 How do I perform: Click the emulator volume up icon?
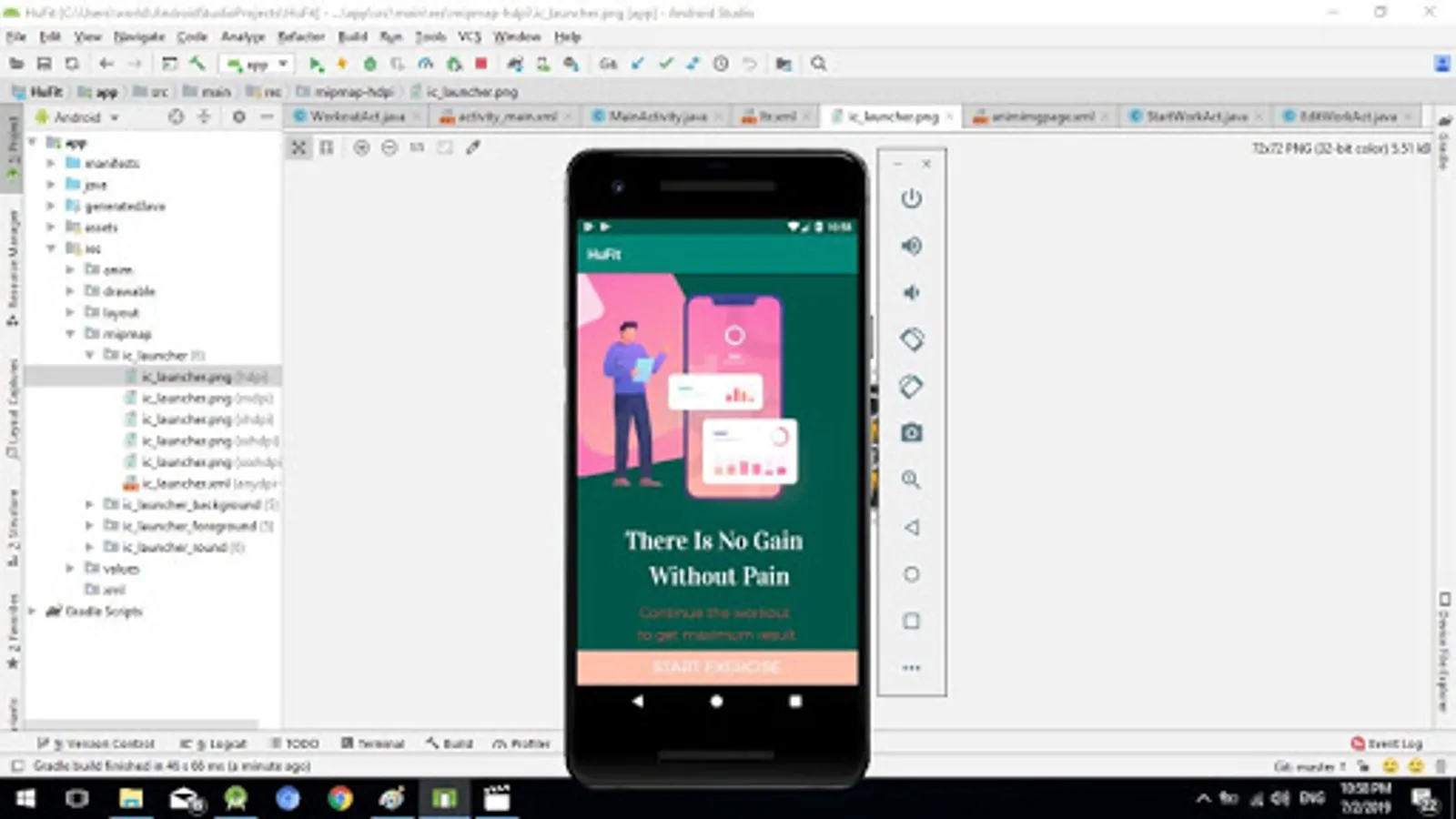click(x=911, y=246)
